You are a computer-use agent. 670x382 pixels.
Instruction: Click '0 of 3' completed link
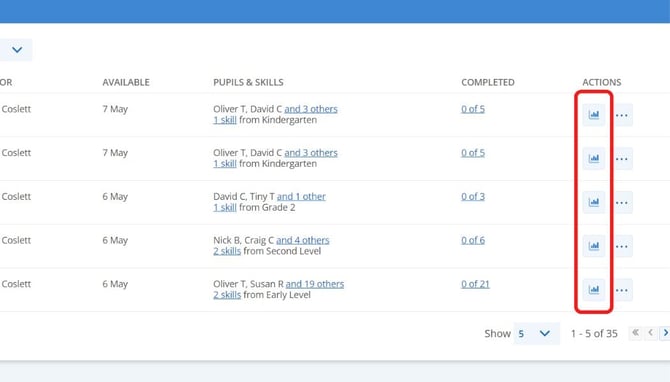(473, 197)
